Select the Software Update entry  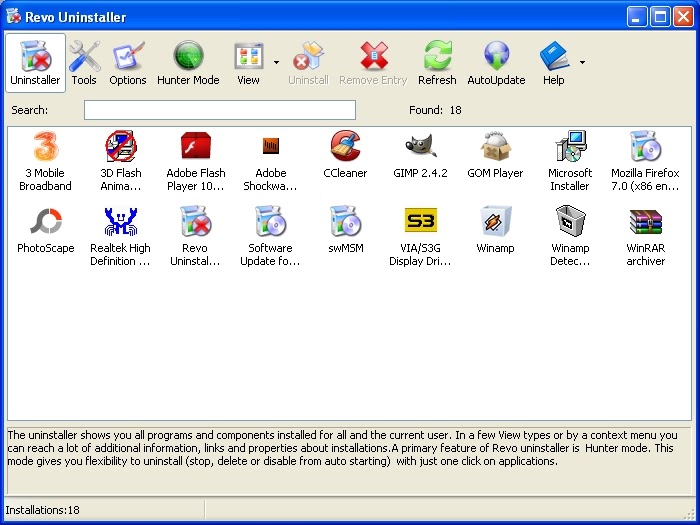tap(270, 236)
